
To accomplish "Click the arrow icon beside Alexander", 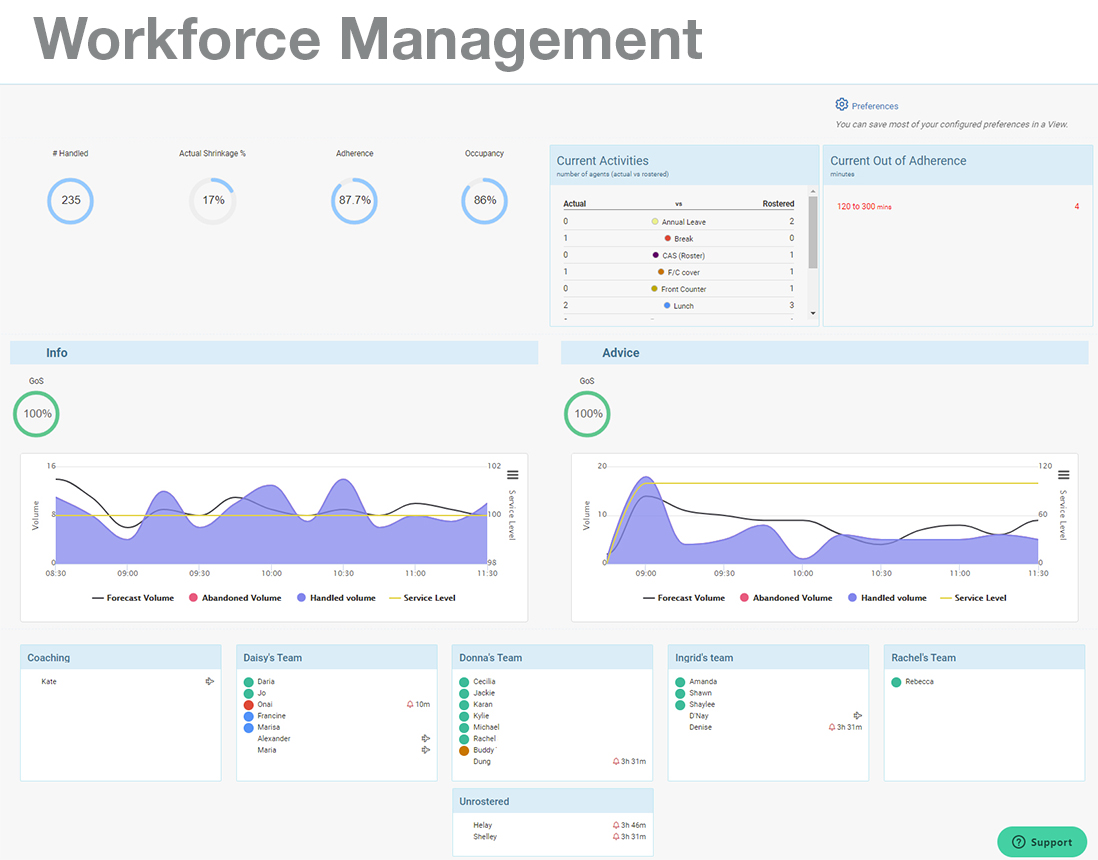I will click(x=426, y=739).
